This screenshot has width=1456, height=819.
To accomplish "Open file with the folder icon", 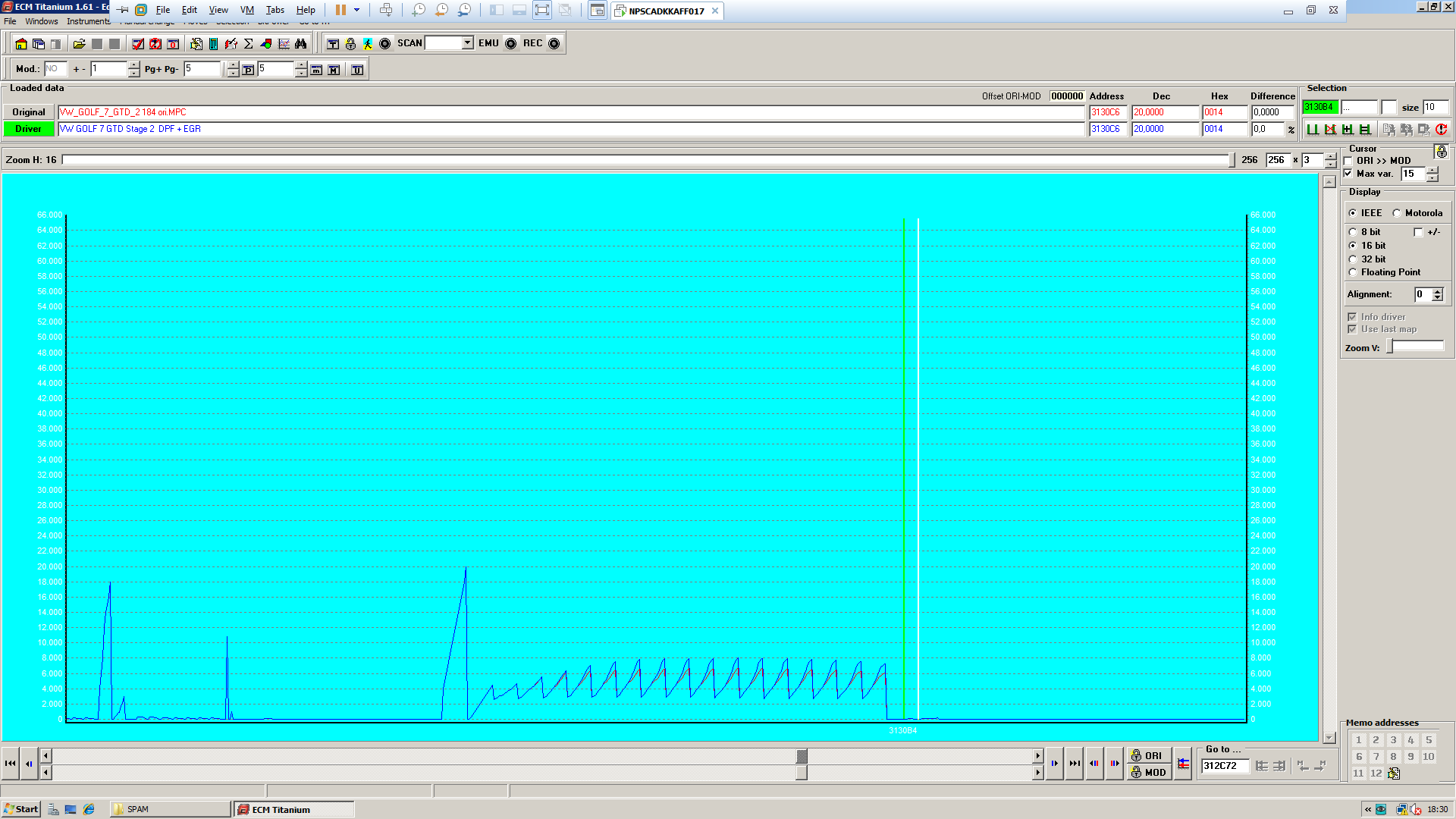I will coord(79,44).
